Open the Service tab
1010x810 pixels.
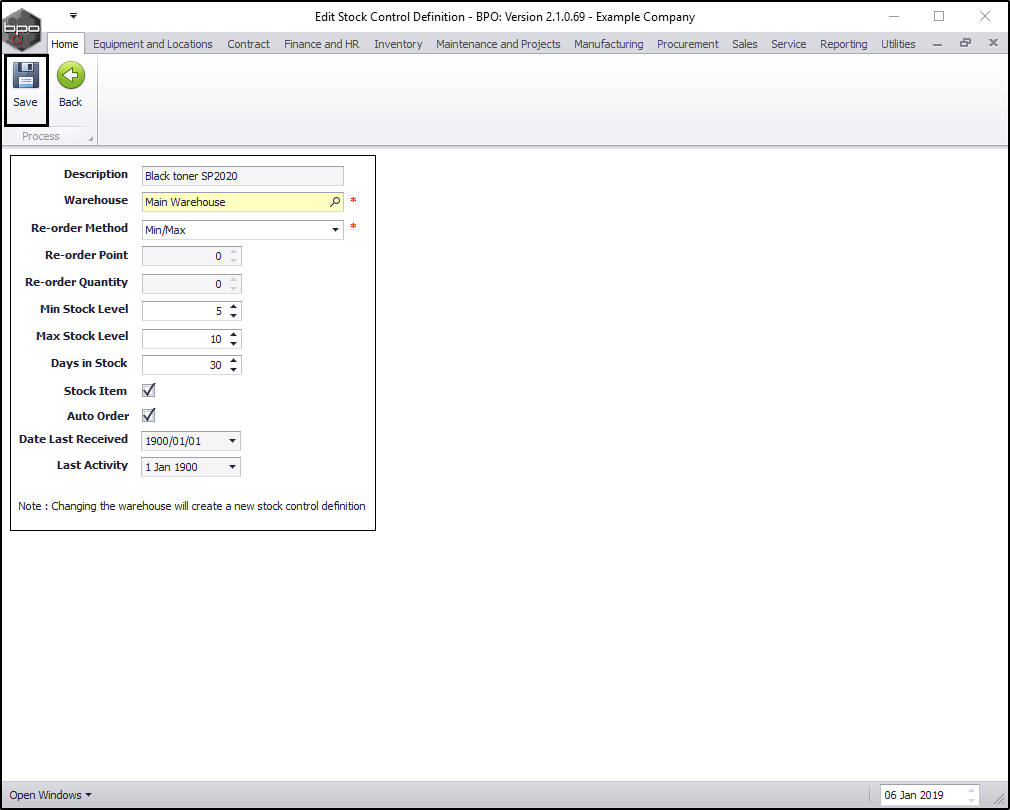click(788, 44)
